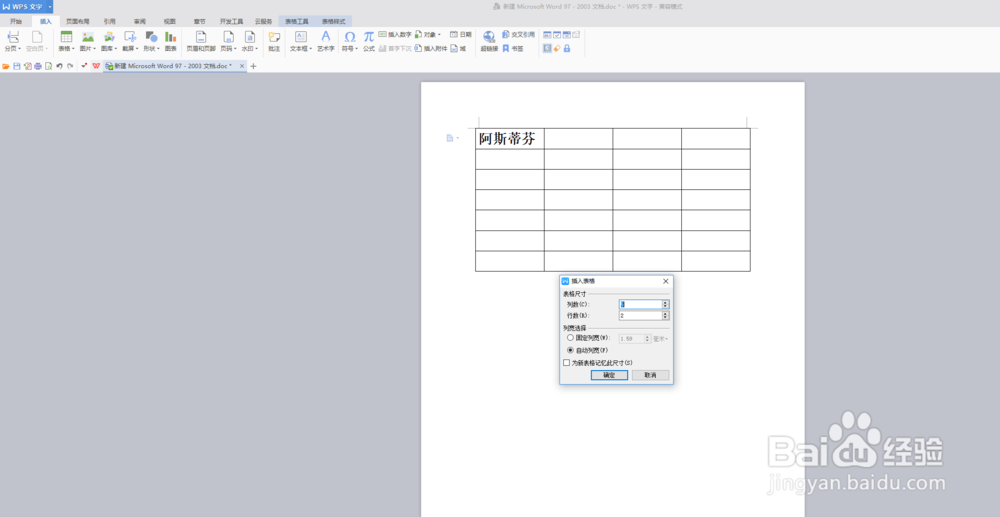Image resolution: width=1000 pixels, height=517 pixels.
Task: Click the 对象 object icon
Action: tap(418, 34)
